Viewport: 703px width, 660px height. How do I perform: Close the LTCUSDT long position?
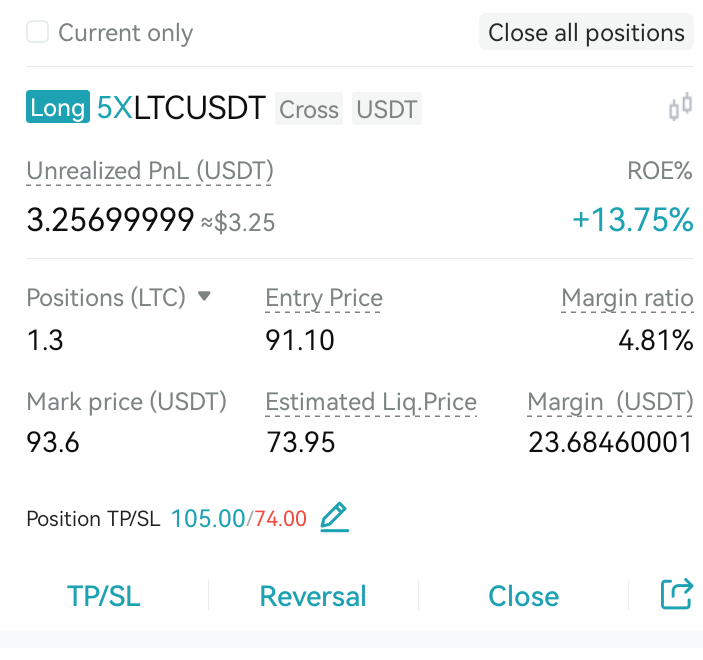coord(523,596)
